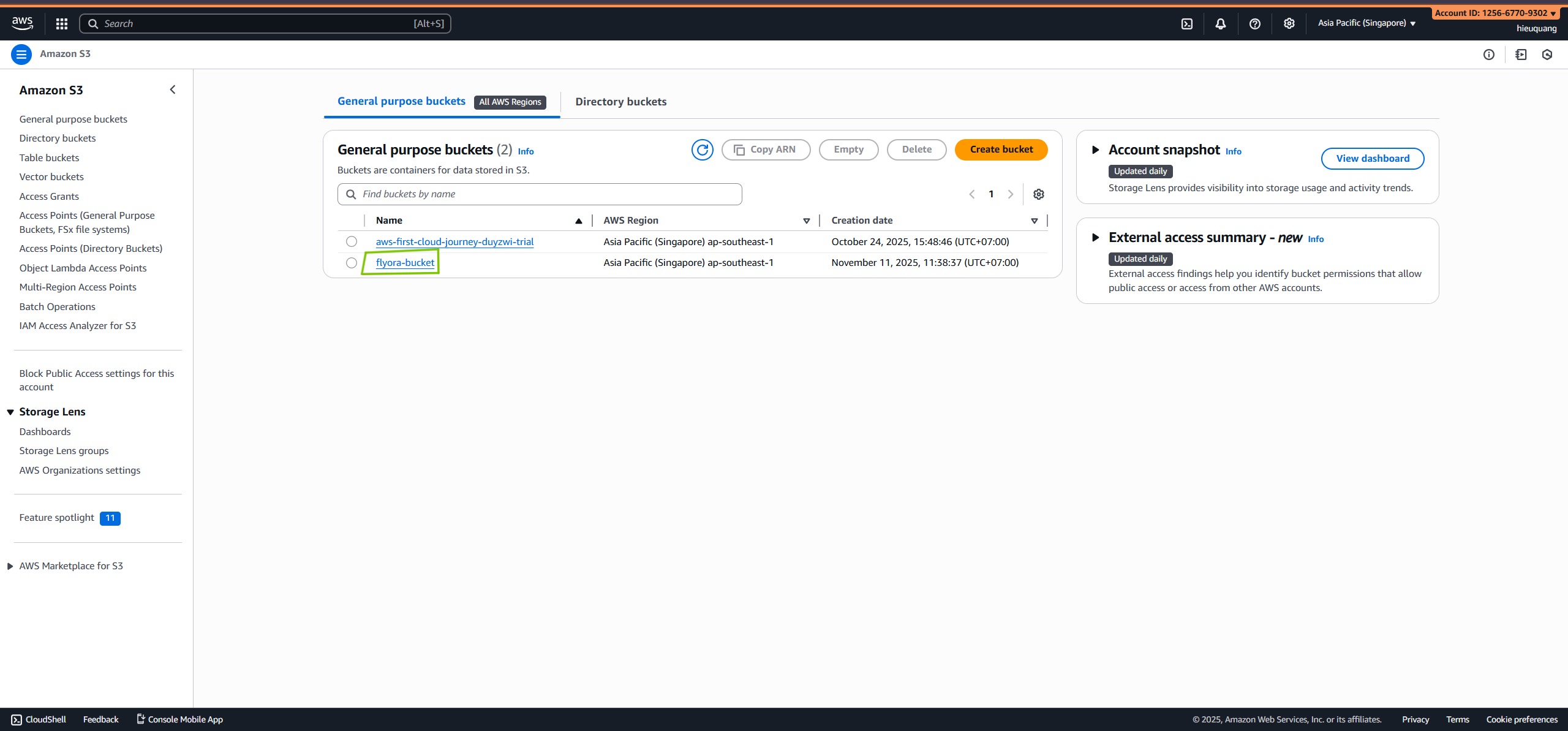The height and width of the screenshot is (731, 1568).
Task: Filter the Creation date column
Action: click(x=1034, y=220)
